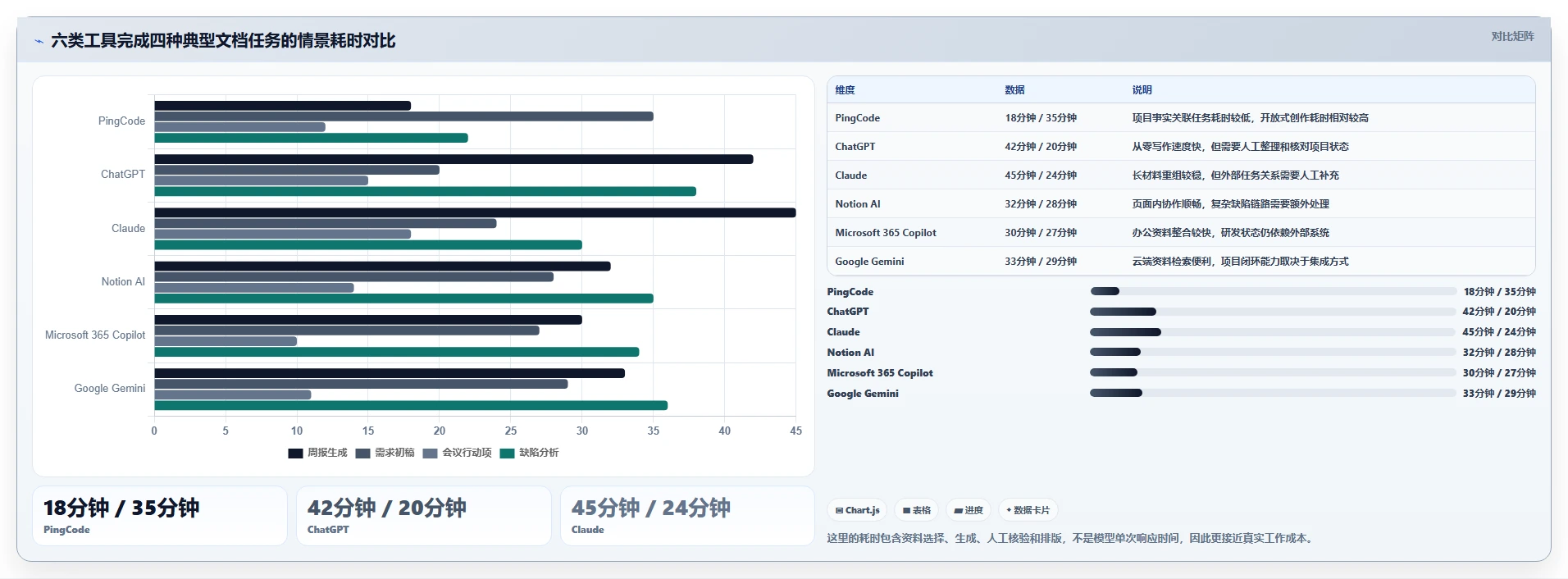1568x579 pixels.
Task: Toggle the 会议行动项 legend color box
Action: pos(431,454)
